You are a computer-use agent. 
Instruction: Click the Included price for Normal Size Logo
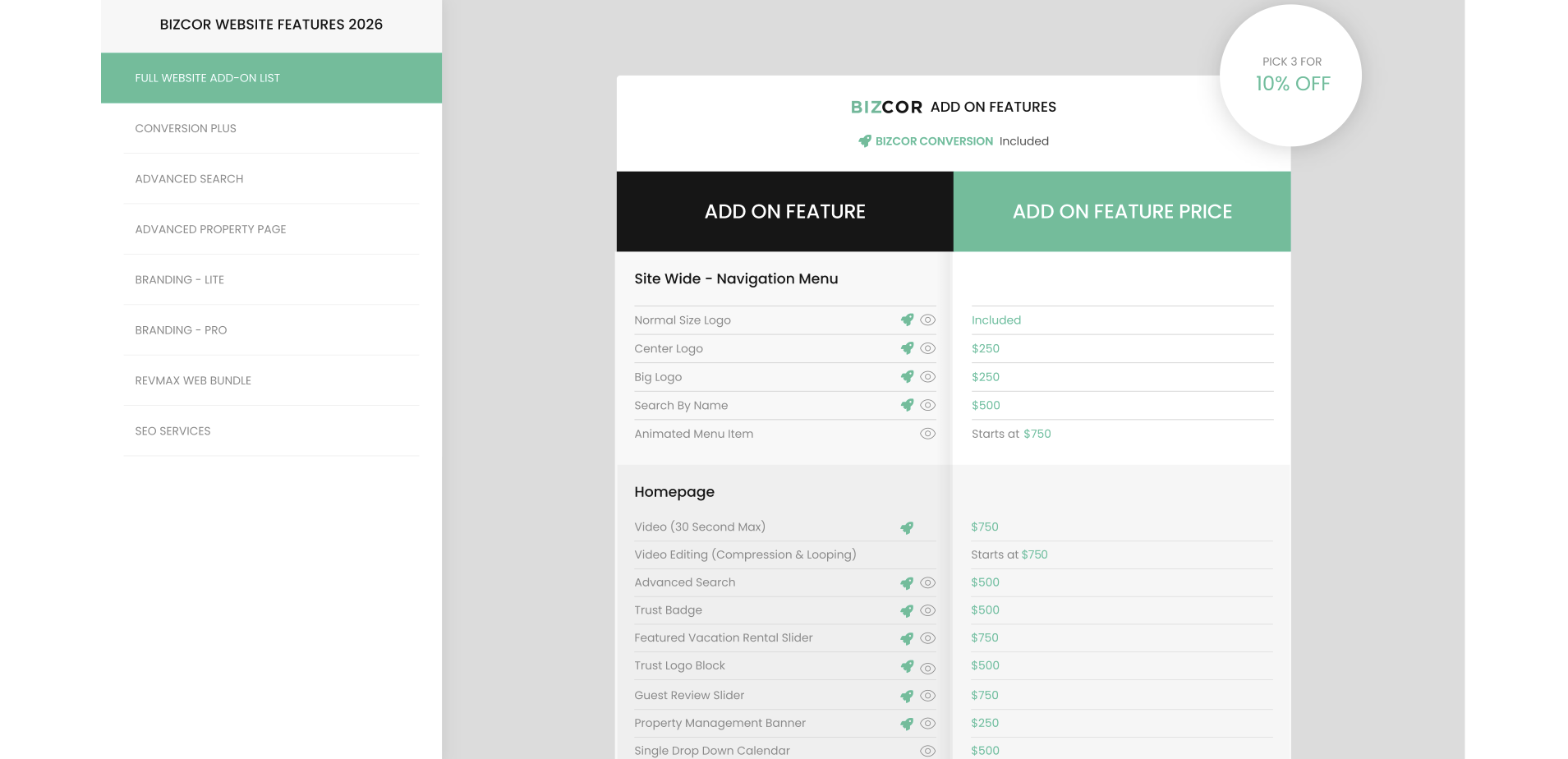tap(996, 320)
